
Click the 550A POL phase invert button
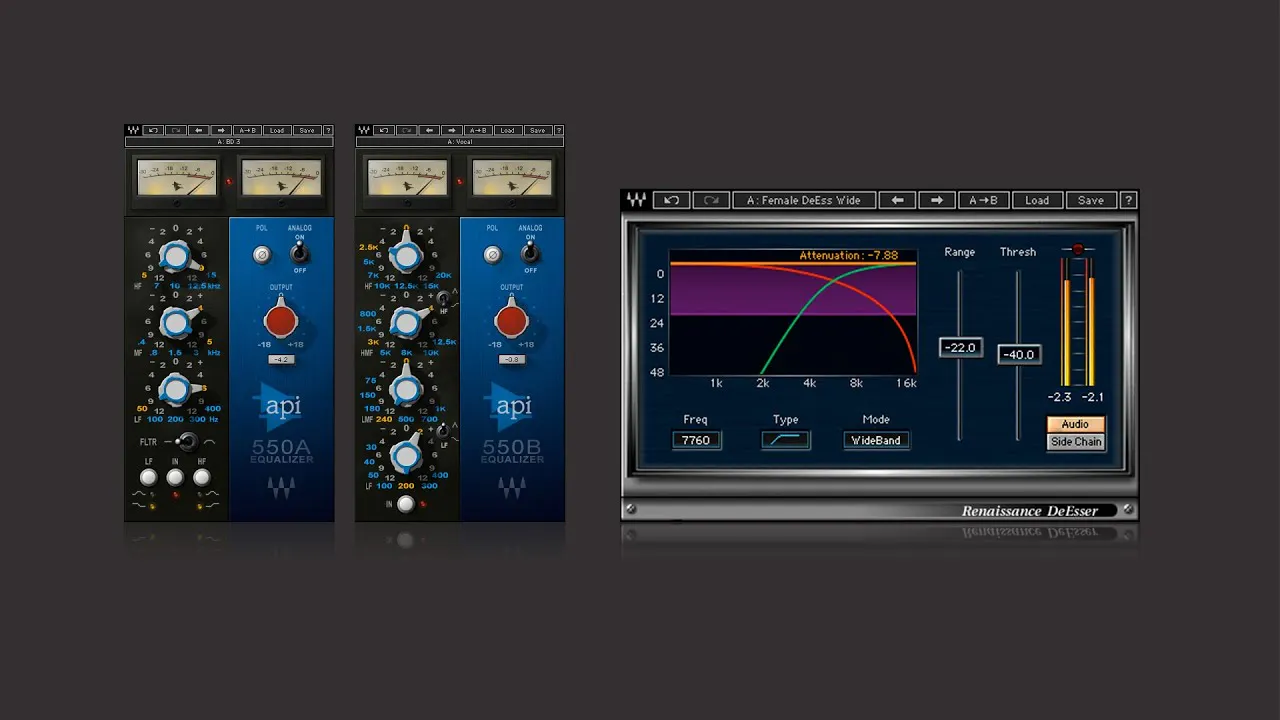[x=262, y=255]
